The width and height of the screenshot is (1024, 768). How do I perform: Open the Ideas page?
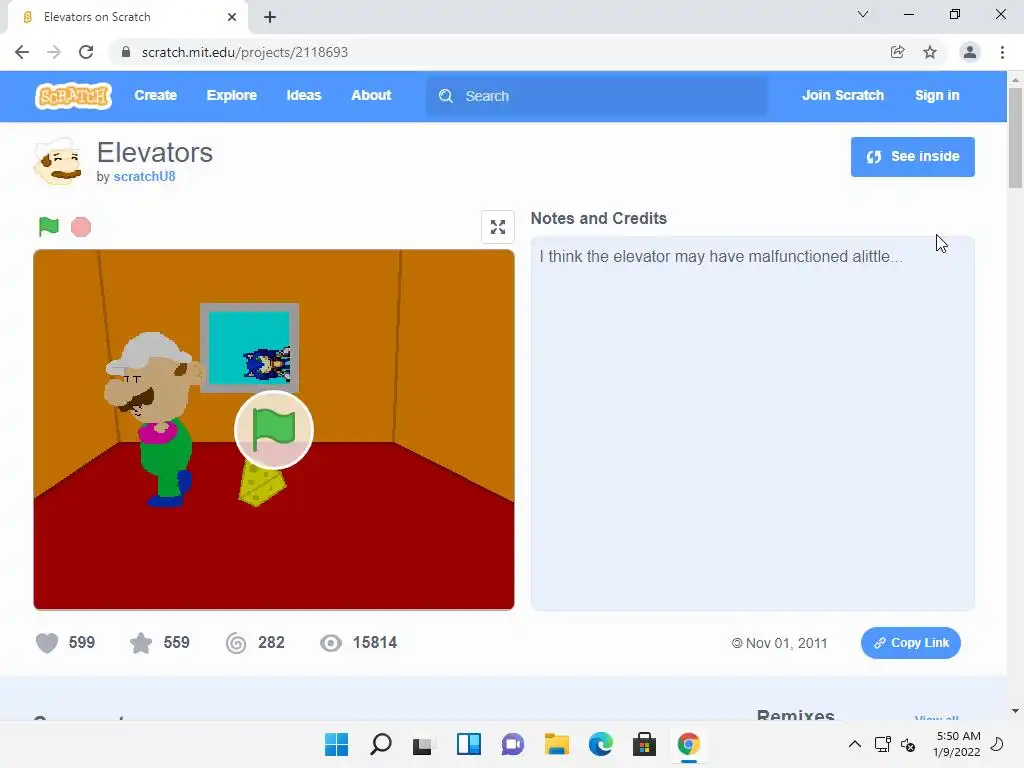[304, 95]
